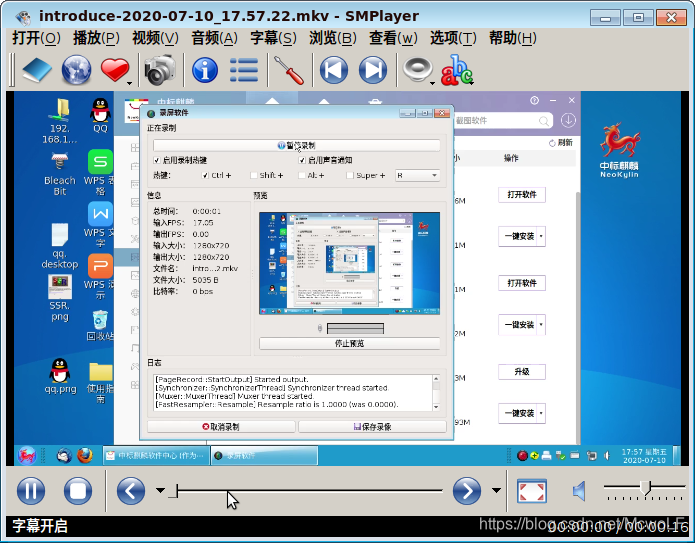Mute audio with the speaker icon
695x543 pixels.
coord(579,491)
